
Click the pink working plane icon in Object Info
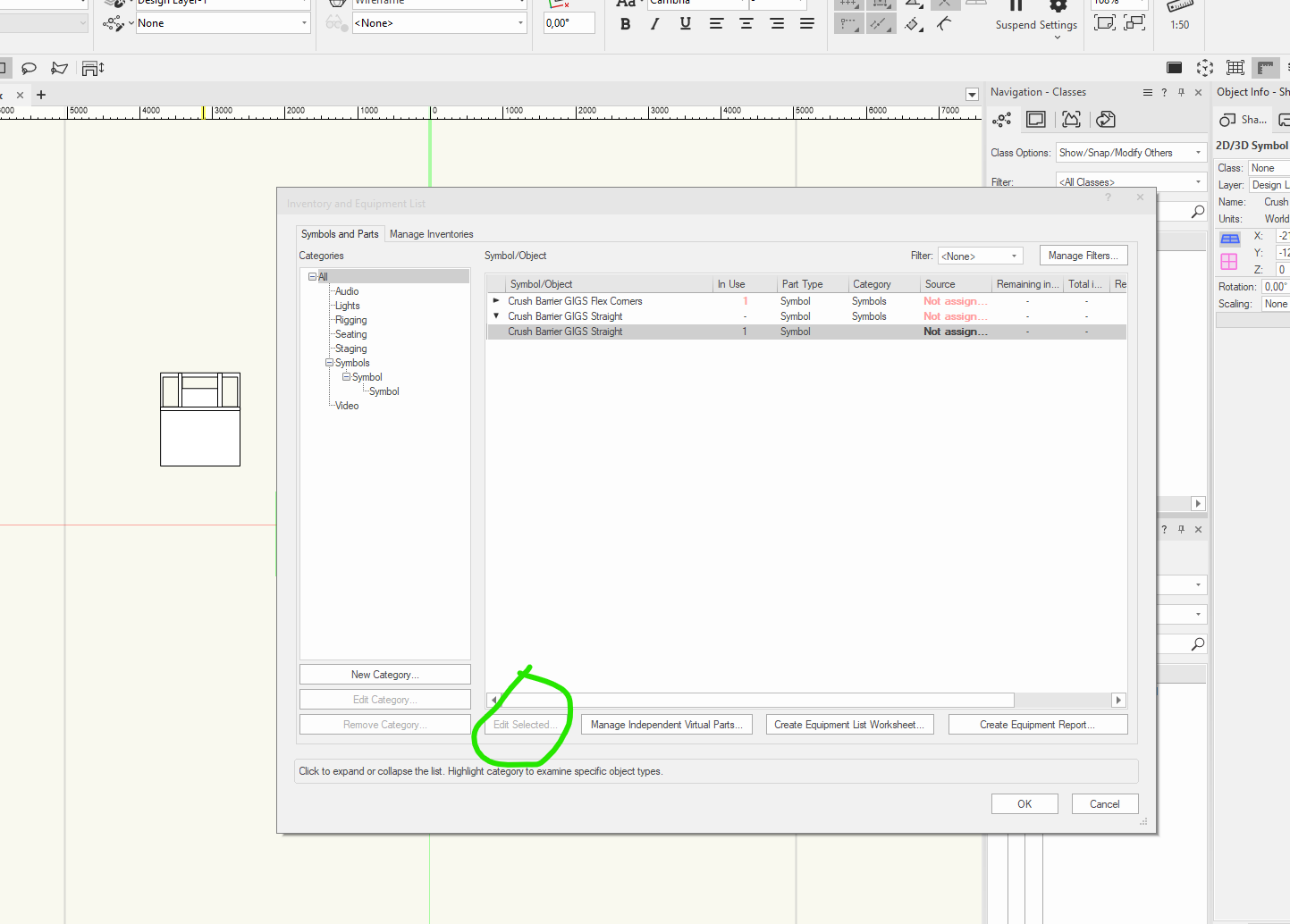(1228, 261)
